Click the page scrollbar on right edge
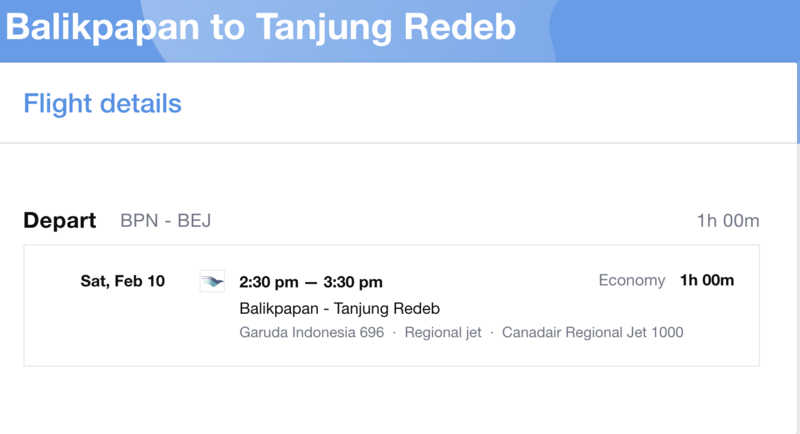The height and width of the screenshot is (434, 800). pyautogui.click(x=798, y=102)
